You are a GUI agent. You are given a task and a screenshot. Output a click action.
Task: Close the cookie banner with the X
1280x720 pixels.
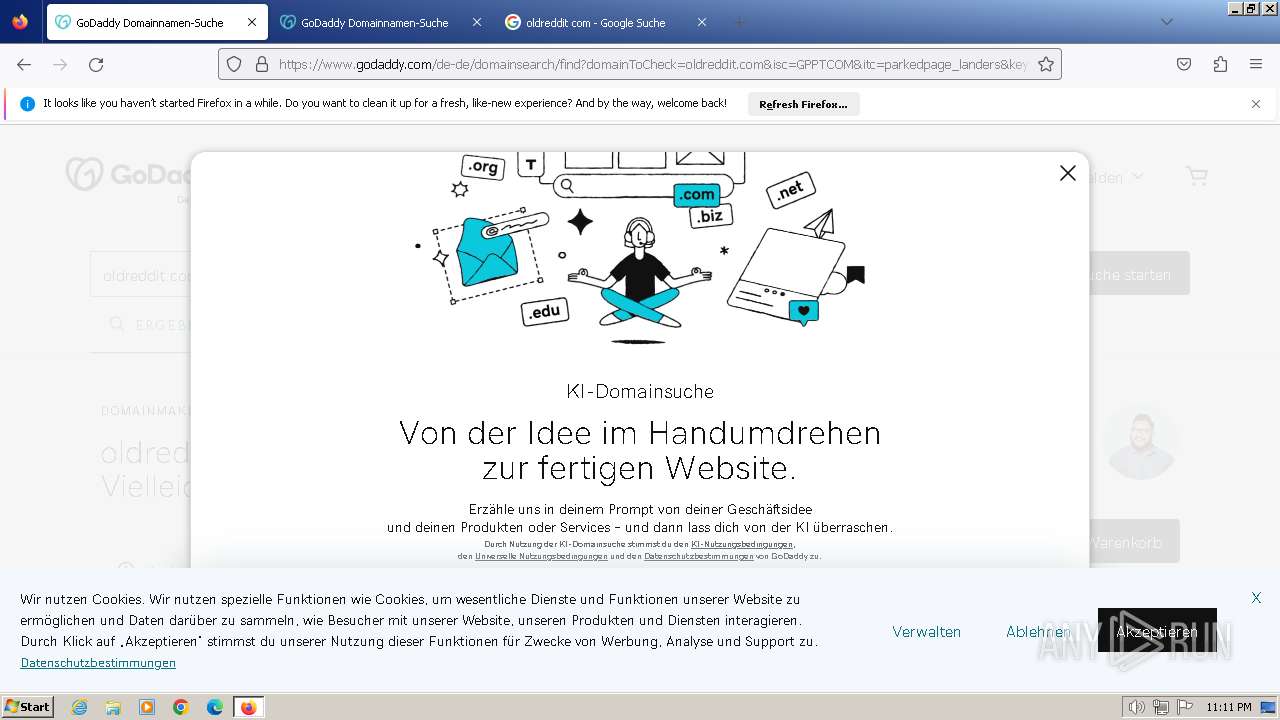1256,598
